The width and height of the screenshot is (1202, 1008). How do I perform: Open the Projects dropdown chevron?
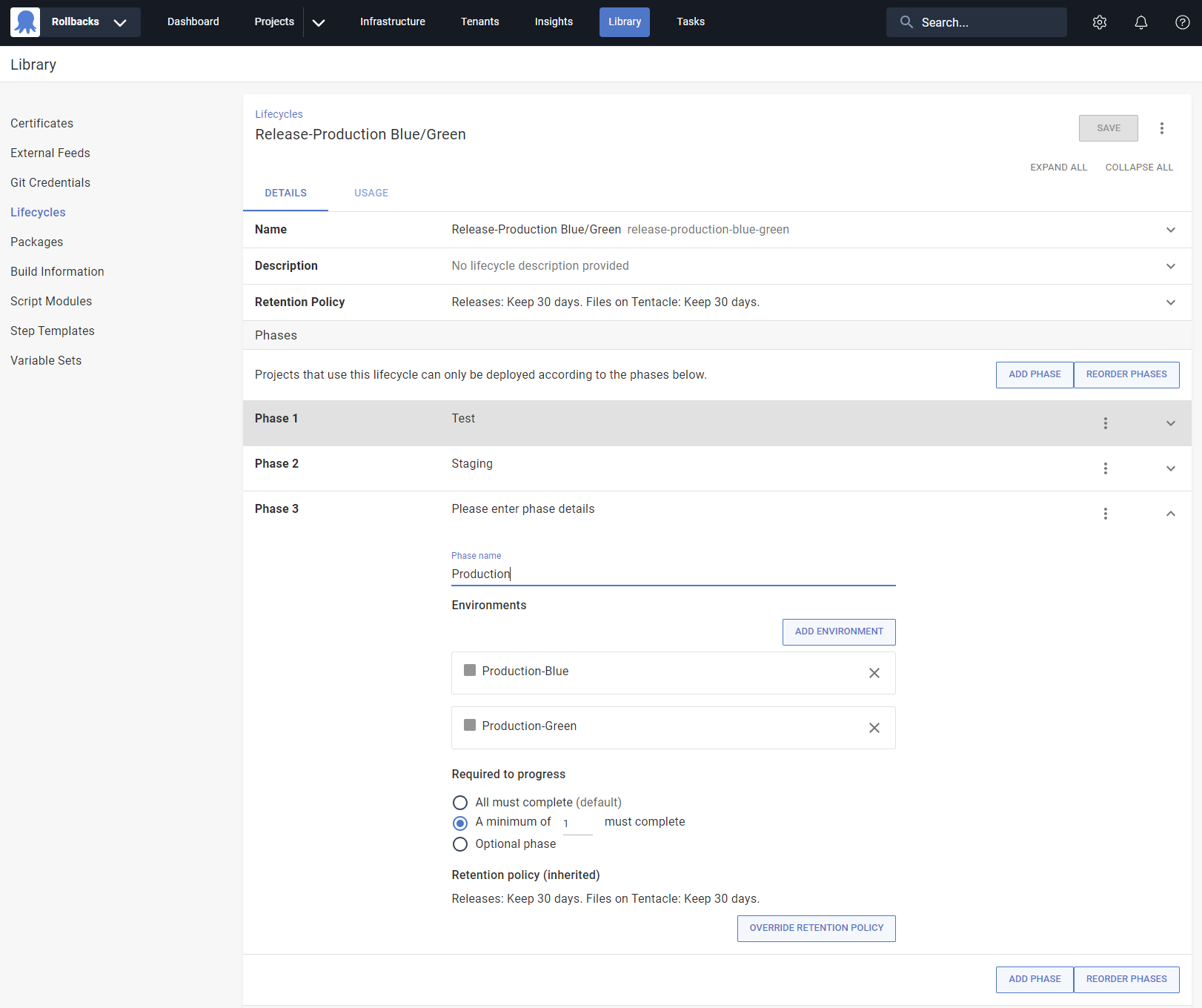click(x=319, y=22)
